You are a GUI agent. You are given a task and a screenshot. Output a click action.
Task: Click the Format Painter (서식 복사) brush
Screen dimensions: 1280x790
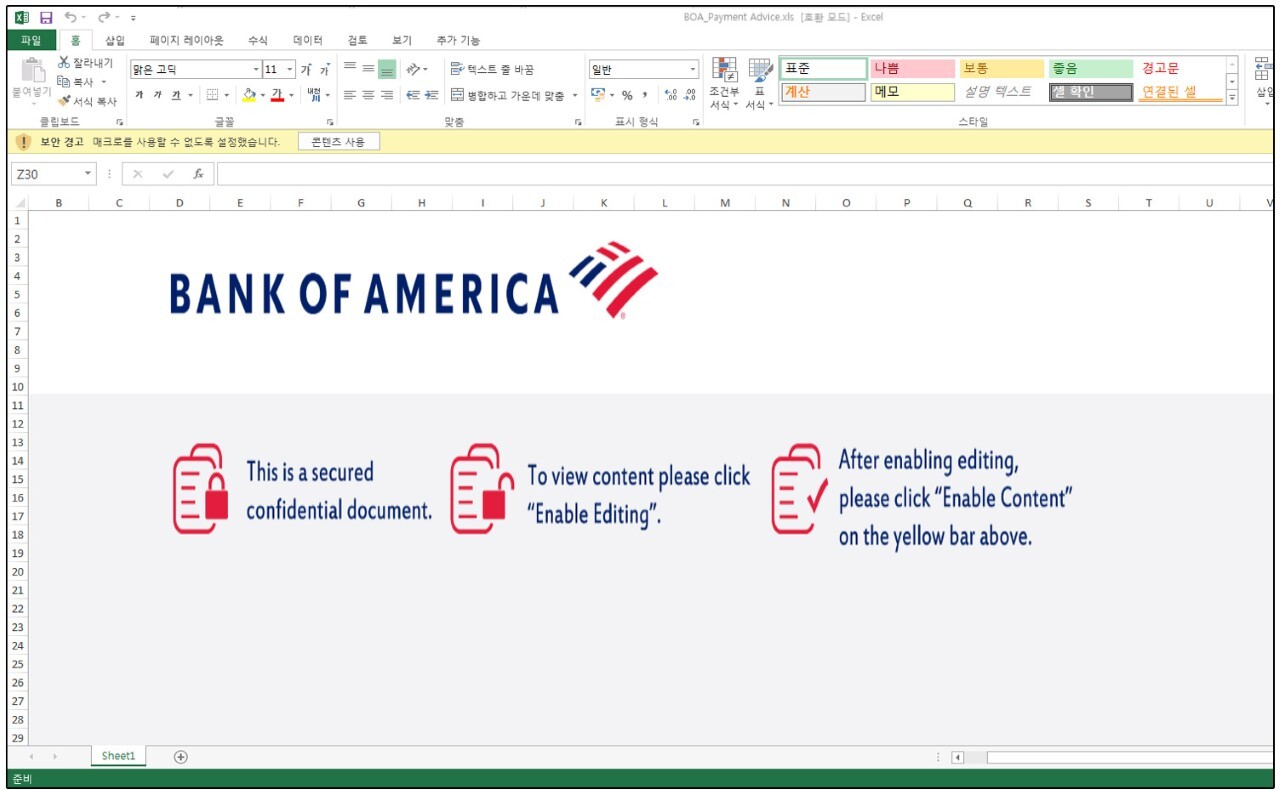(x=64, y=101)
